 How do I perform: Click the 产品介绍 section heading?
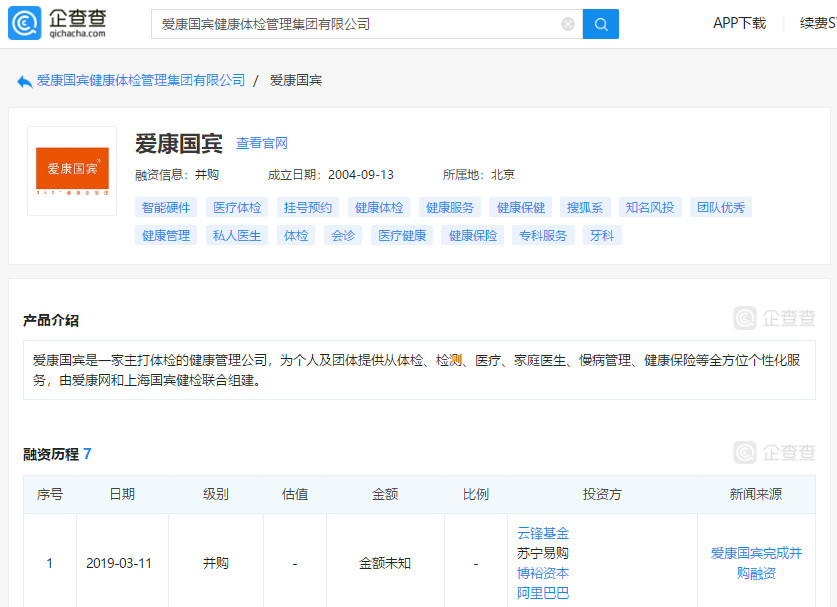(x=51, y=320)
